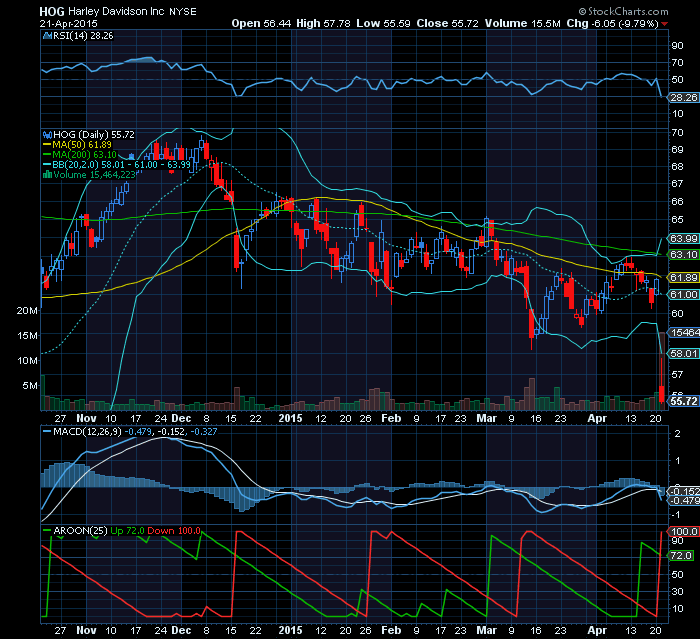Open the StockCharts.com watermark link

click(x=628, y=12)
